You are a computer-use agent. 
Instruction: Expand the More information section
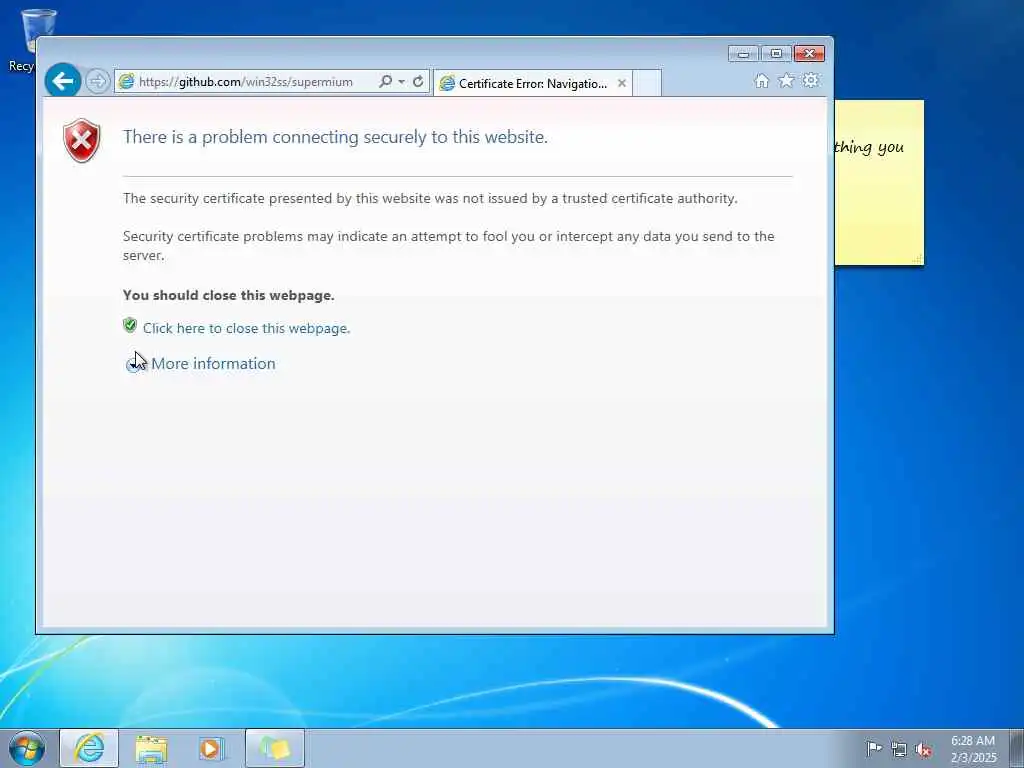point(134,364)
